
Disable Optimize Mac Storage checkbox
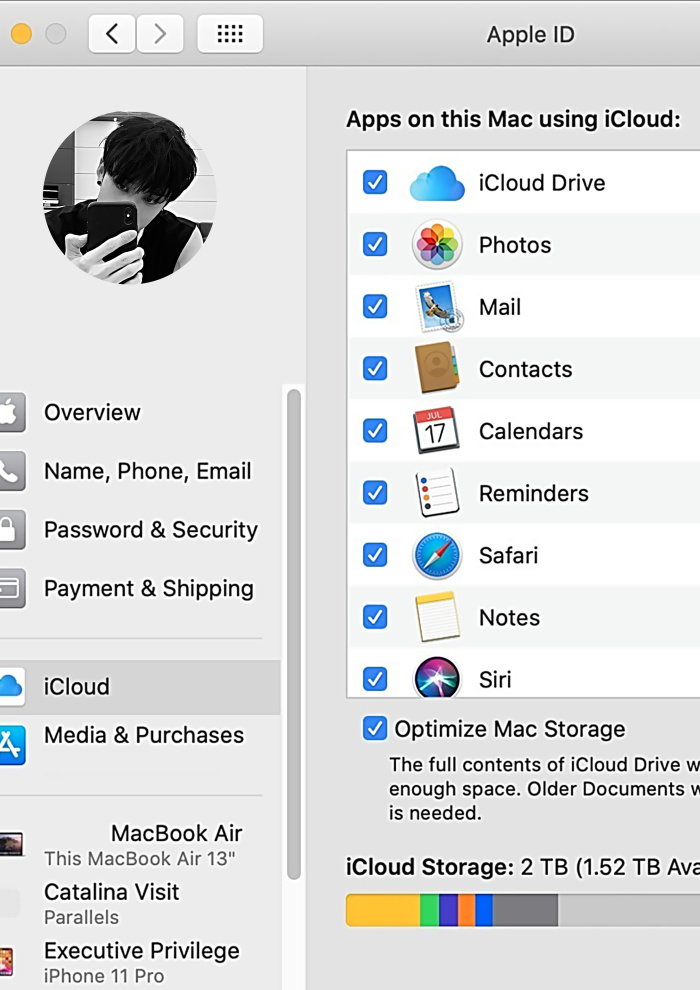[x=375, y=729]
